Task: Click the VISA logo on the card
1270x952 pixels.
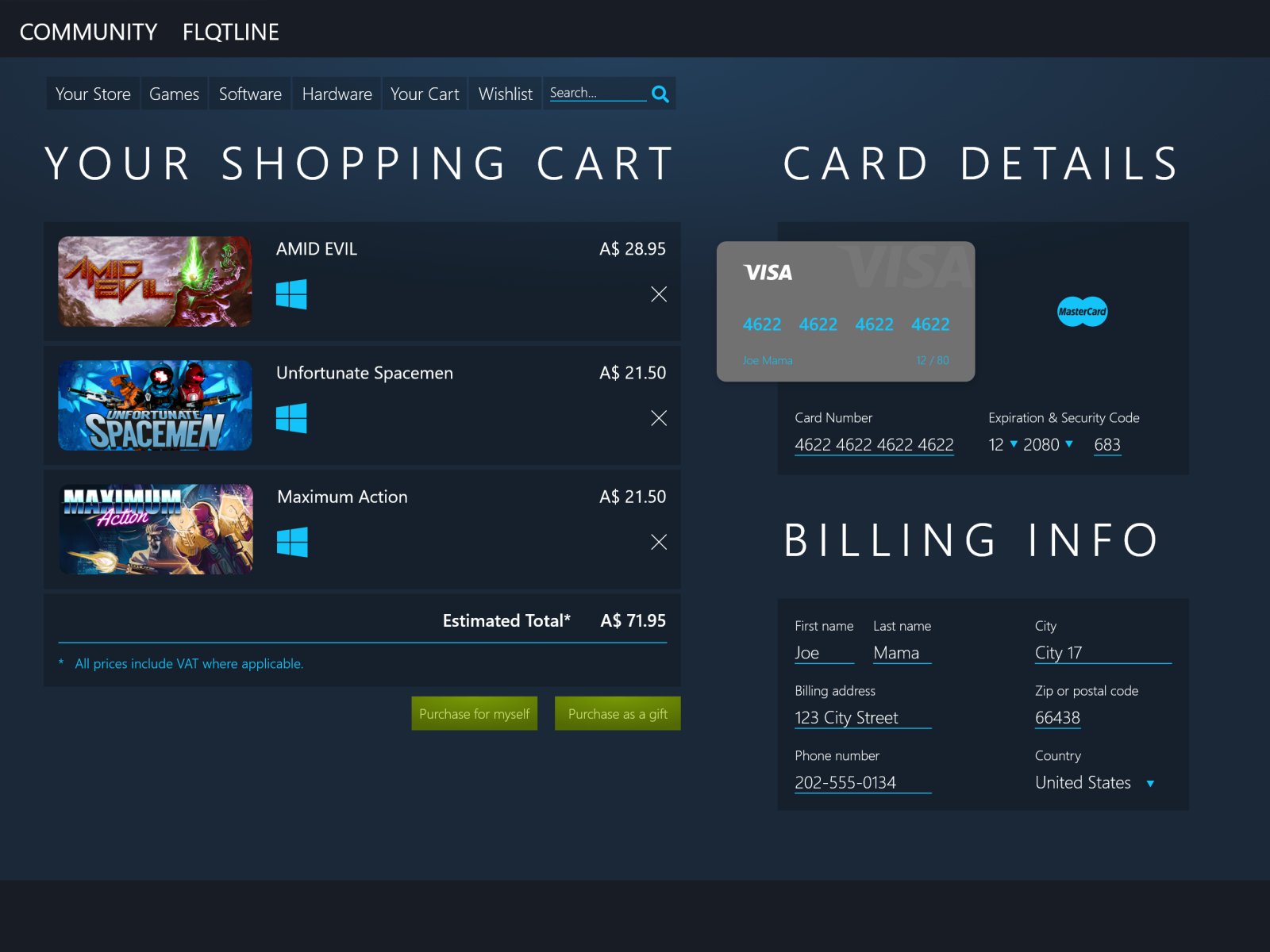Action: (x=768, y=272)
